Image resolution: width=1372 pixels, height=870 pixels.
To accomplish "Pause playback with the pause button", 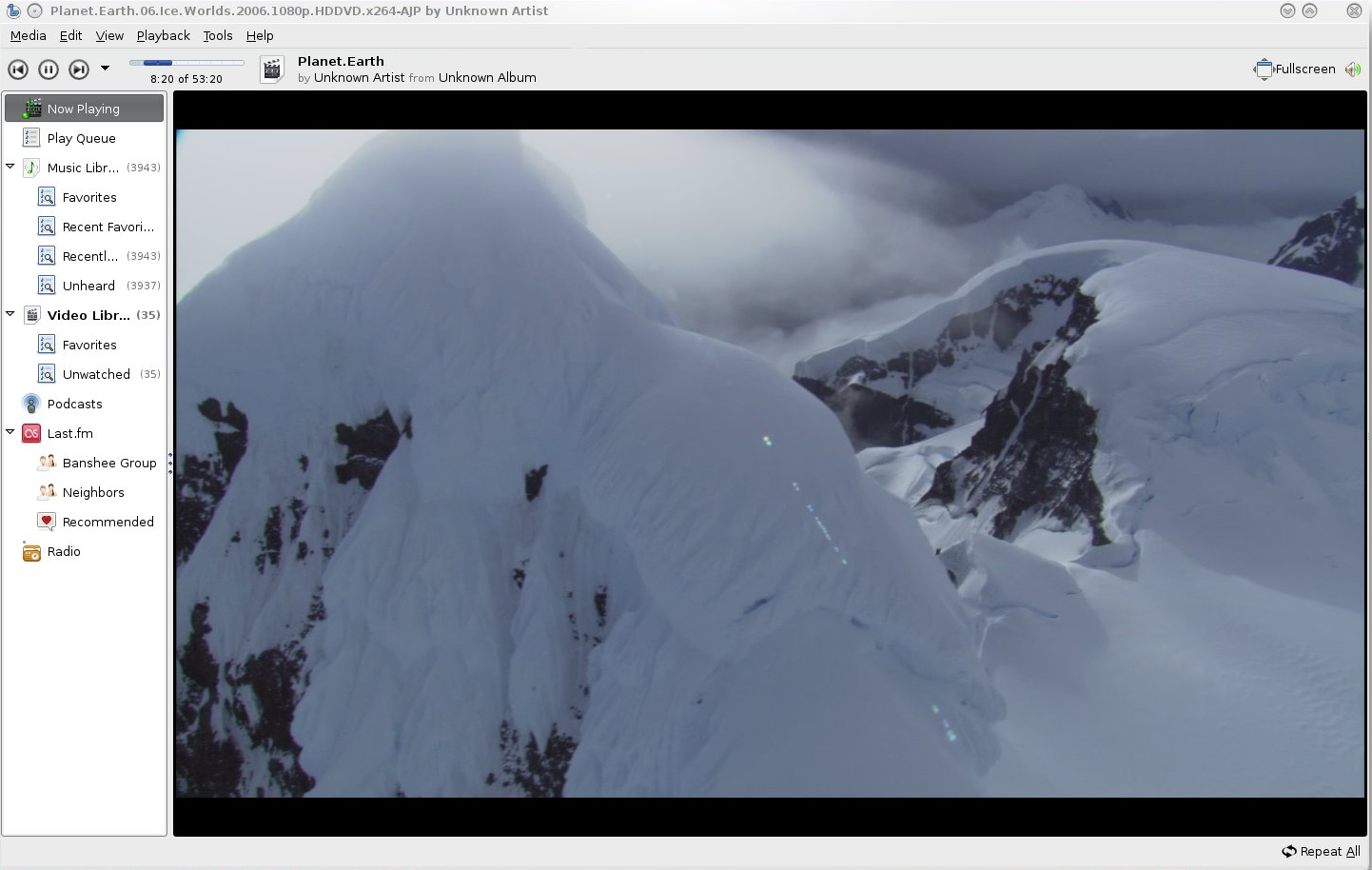I will point(49,69).
